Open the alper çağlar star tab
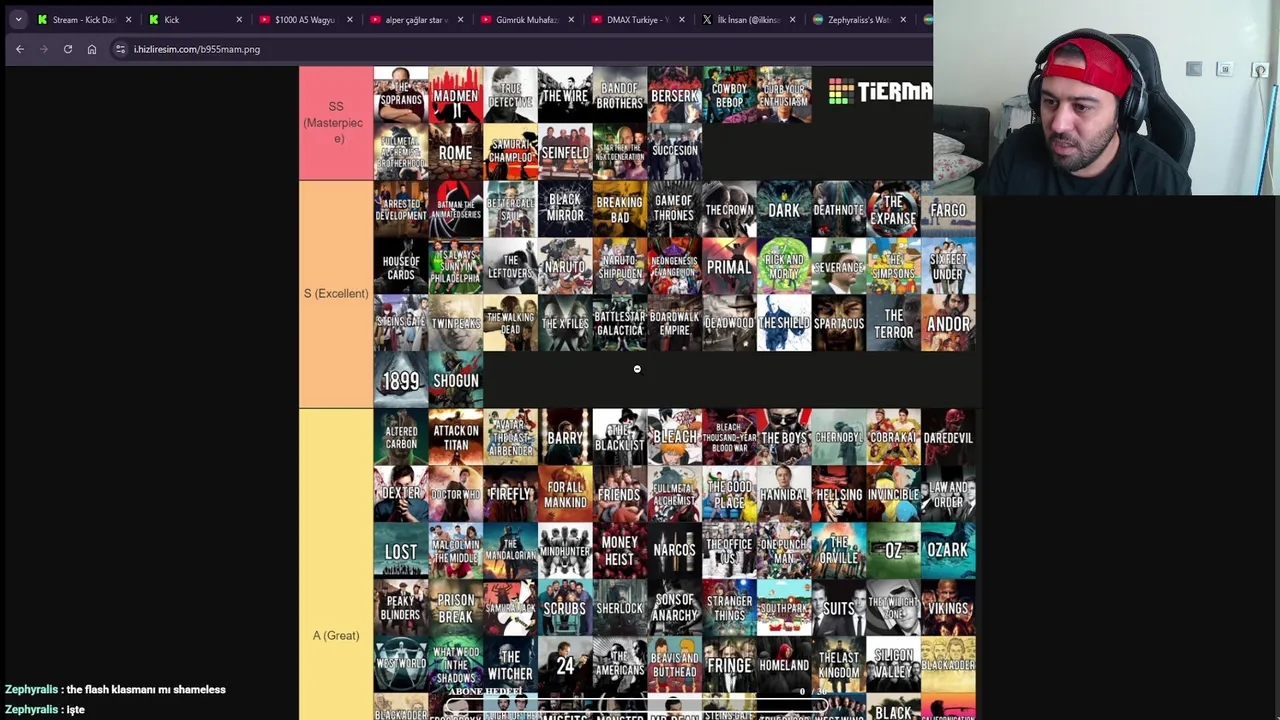This screenshot has width=1280, height=720. (x=415, y=20)
